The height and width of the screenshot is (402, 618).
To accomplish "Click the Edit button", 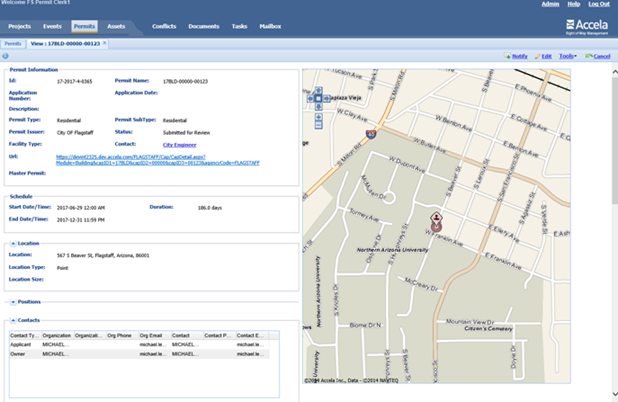I will click(544, 56).
